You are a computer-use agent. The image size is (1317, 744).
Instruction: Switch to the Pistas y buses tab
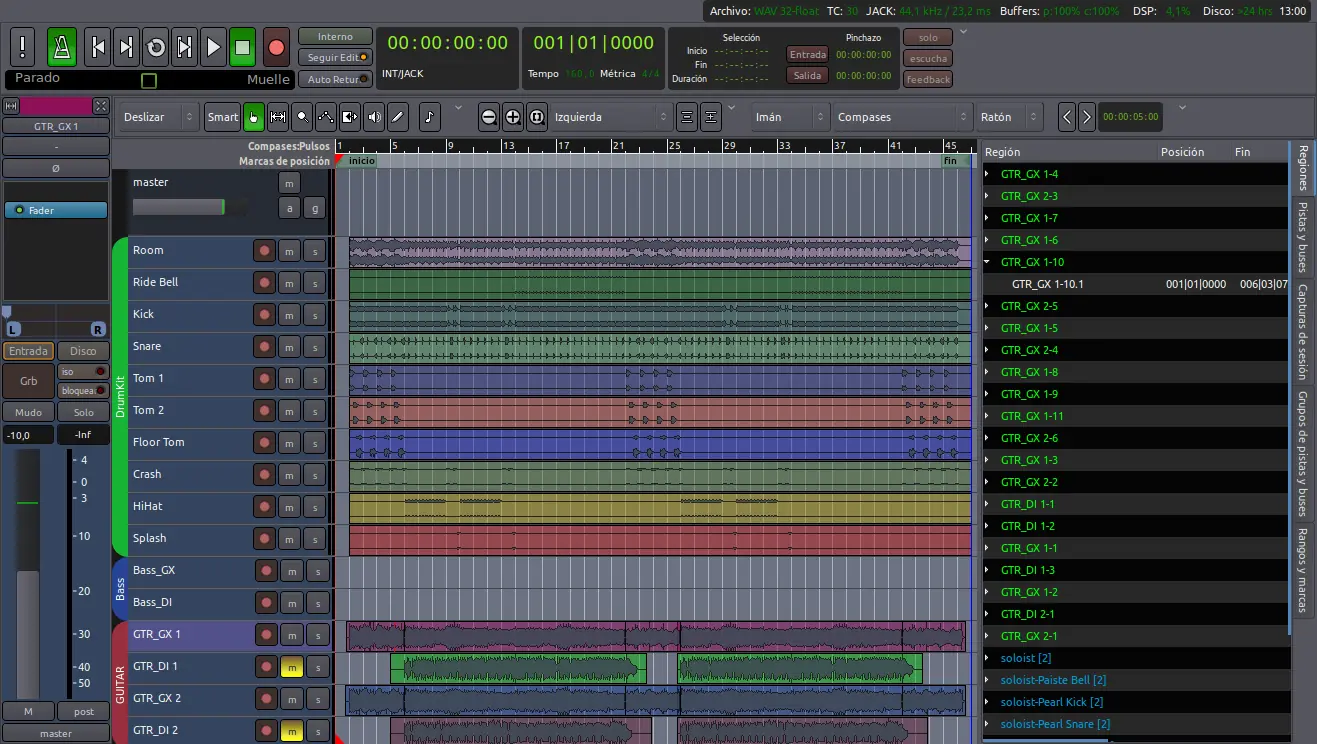point(1303,238)
